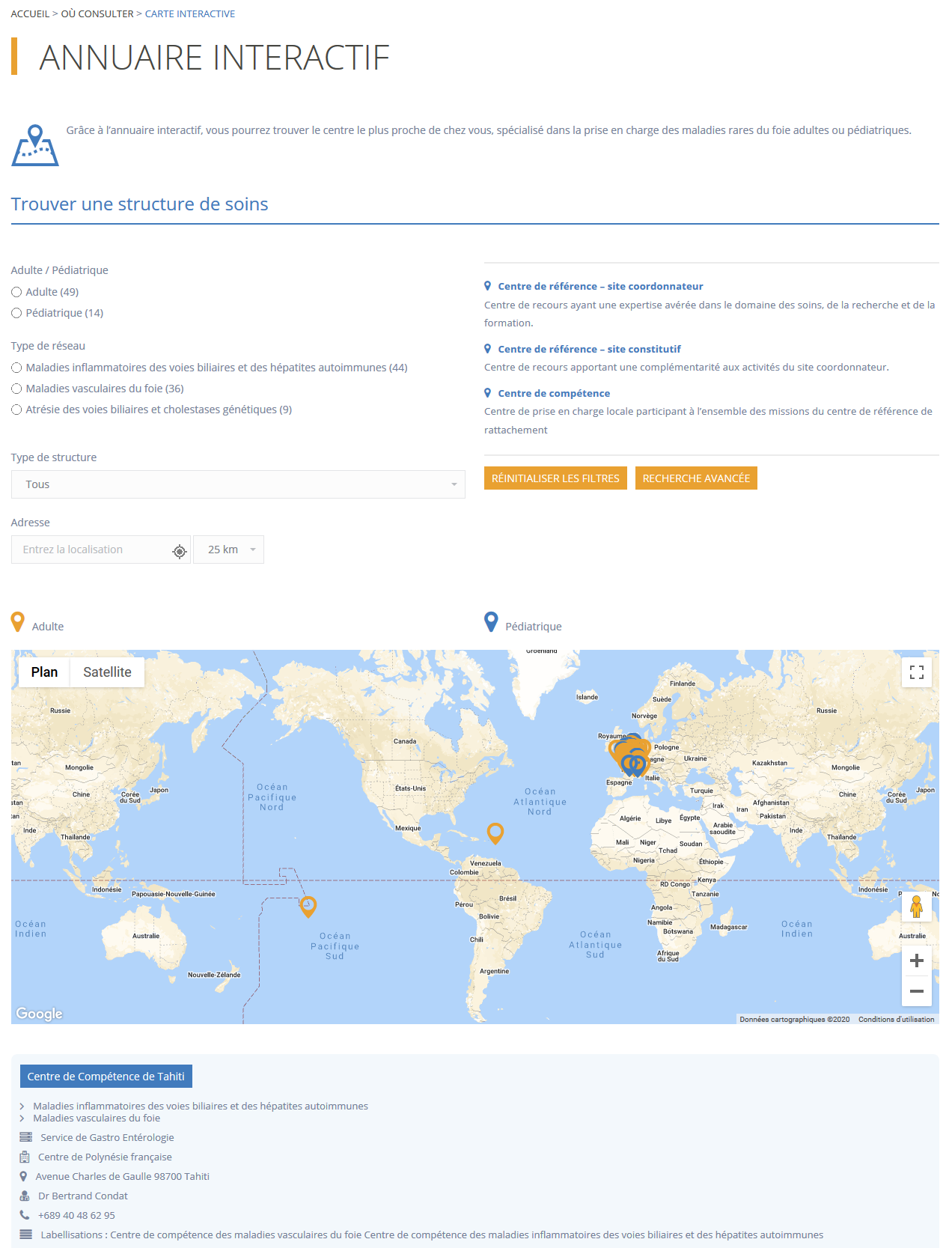952x1248 pixels.
Task: Toggle fullscreen map view icon
Action: pos(916,672)
